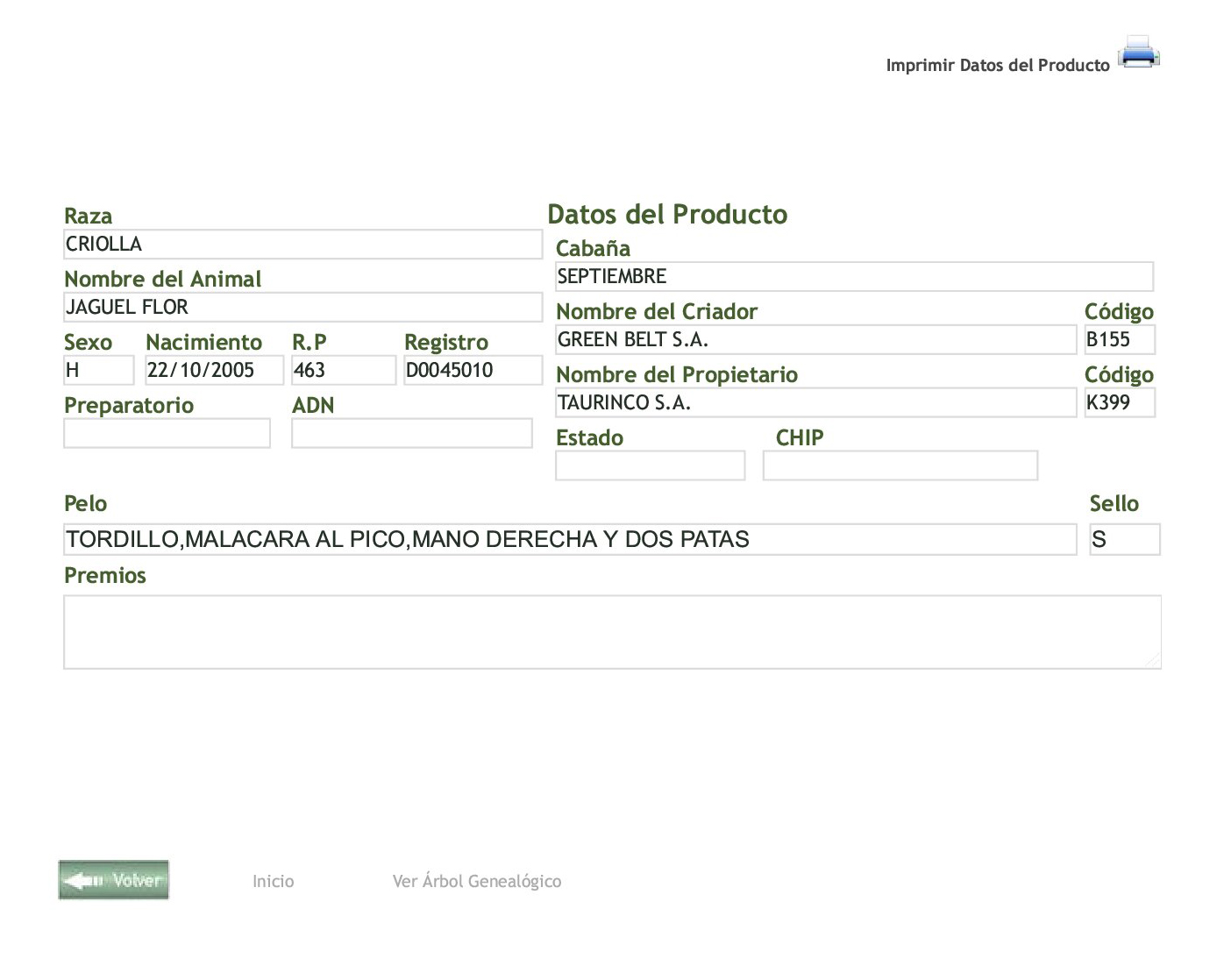
Task: Click the Criador Código field B155
Action: 1119,340
